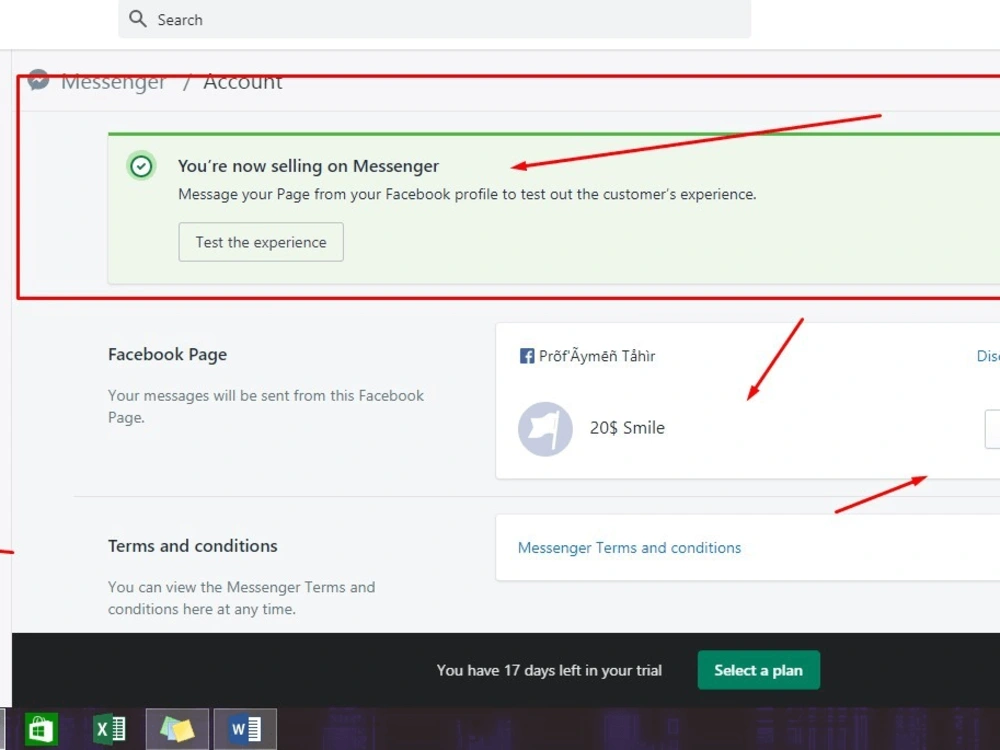The height and width of the screenshot is (750, 1000).
Task: Open the Messenger breadcrumb link
Action: (114, 82)
